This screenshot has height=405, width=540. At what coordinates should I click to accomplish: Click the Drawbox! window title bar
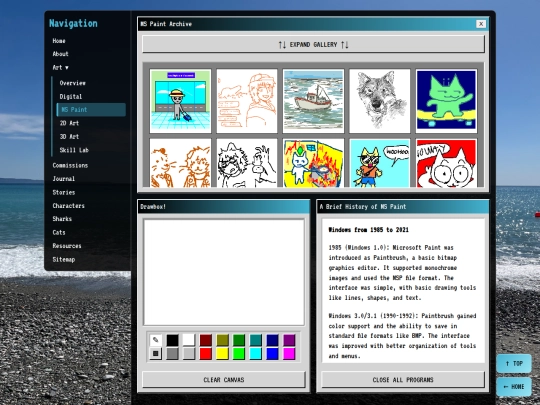coord(224,206)
